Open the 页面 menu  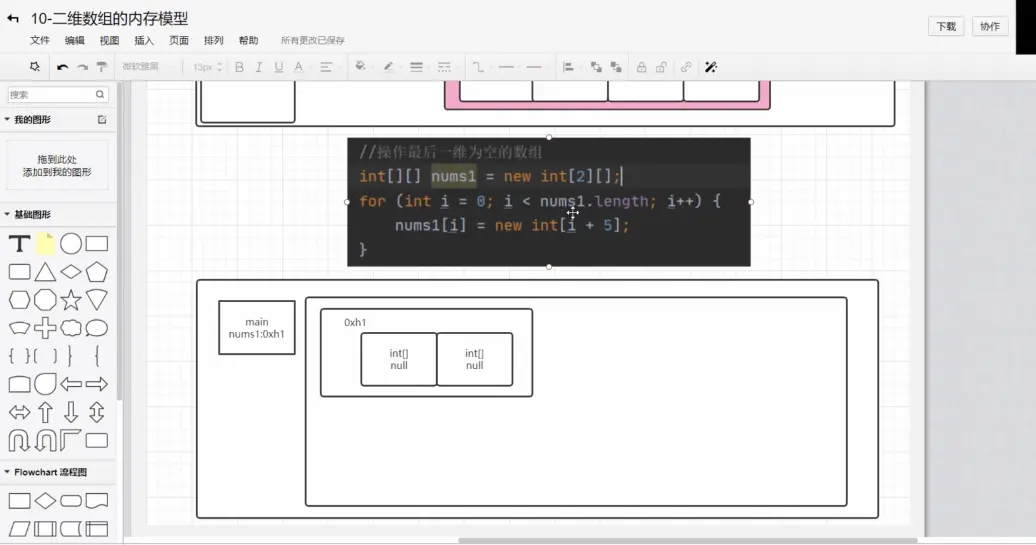(178, 40)
